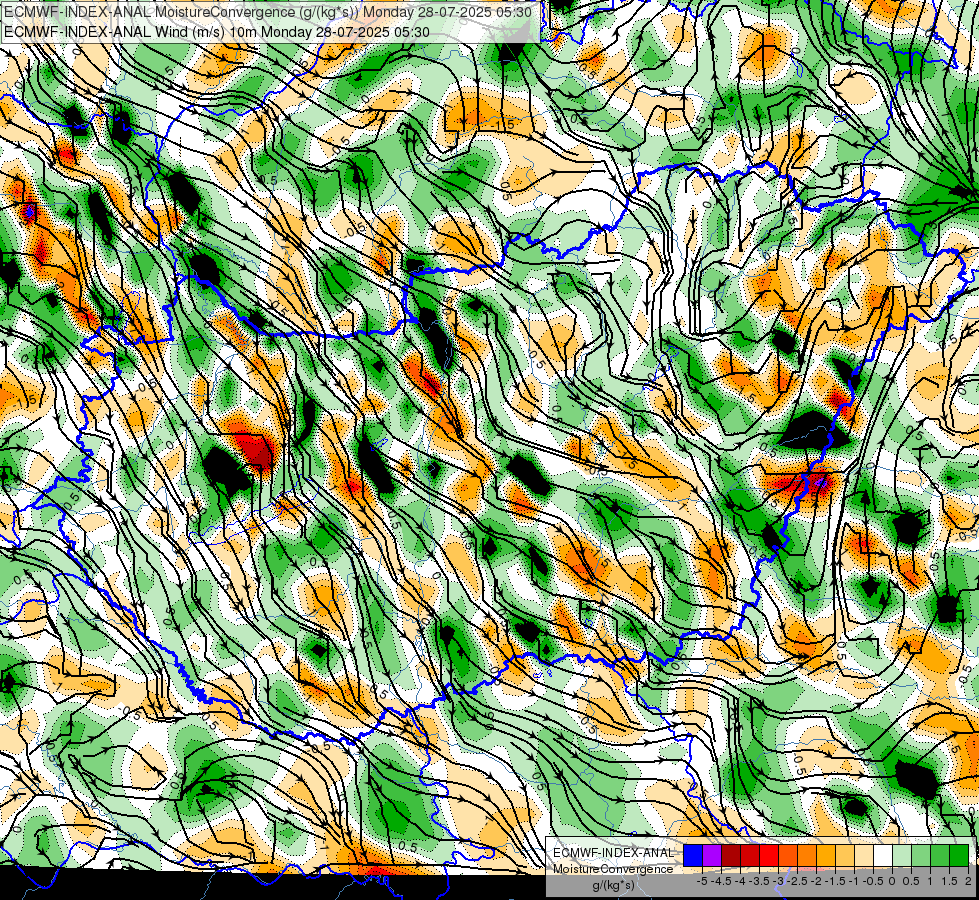
Task: Select the light orange swatch between -1.5 and -1
Action: pos(845,855)
